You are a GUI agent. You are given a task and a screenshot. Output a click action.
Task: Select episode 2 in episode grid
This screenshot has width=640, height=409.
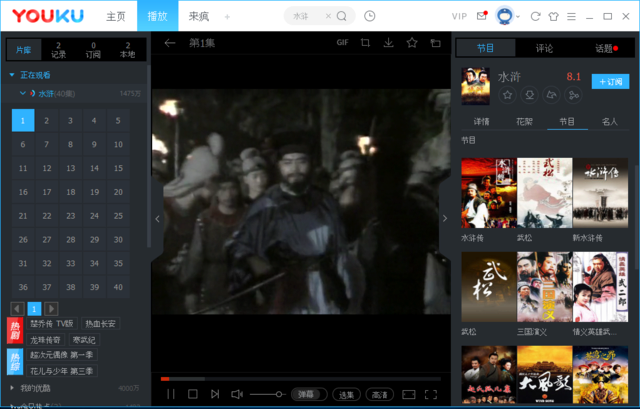[47, 120]
